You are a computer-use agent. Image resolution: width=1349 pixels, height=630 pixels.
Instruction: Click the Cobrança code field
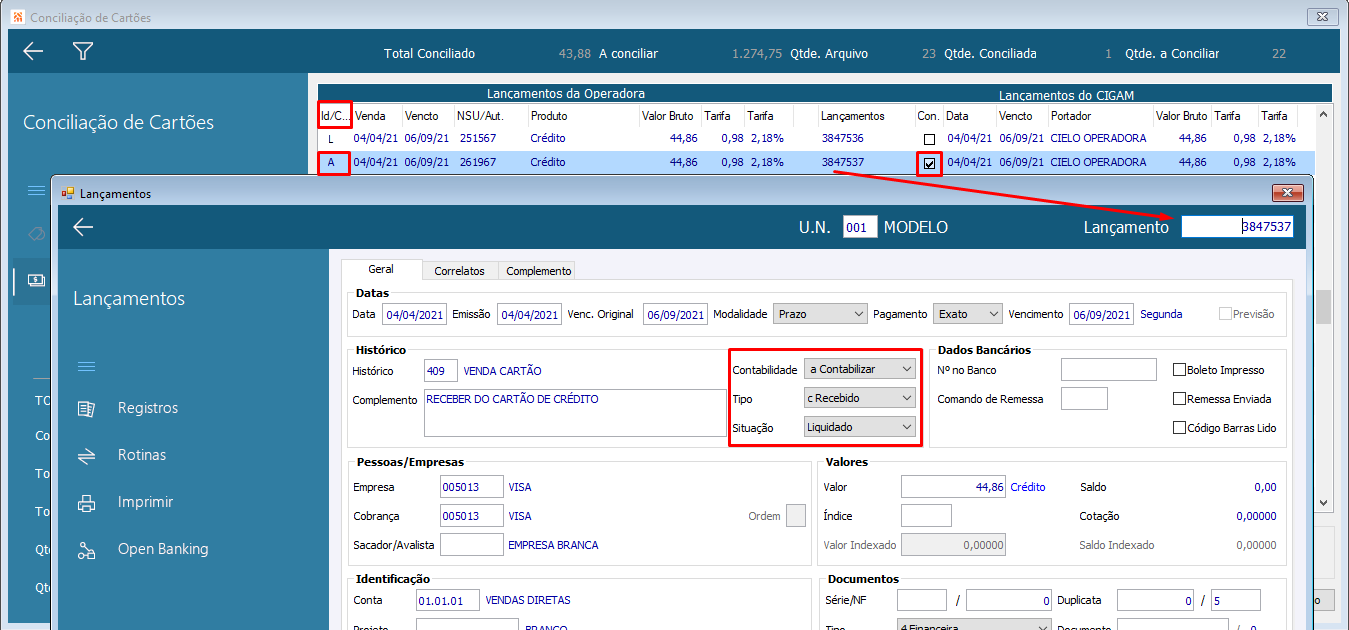(x=471, y=516)
